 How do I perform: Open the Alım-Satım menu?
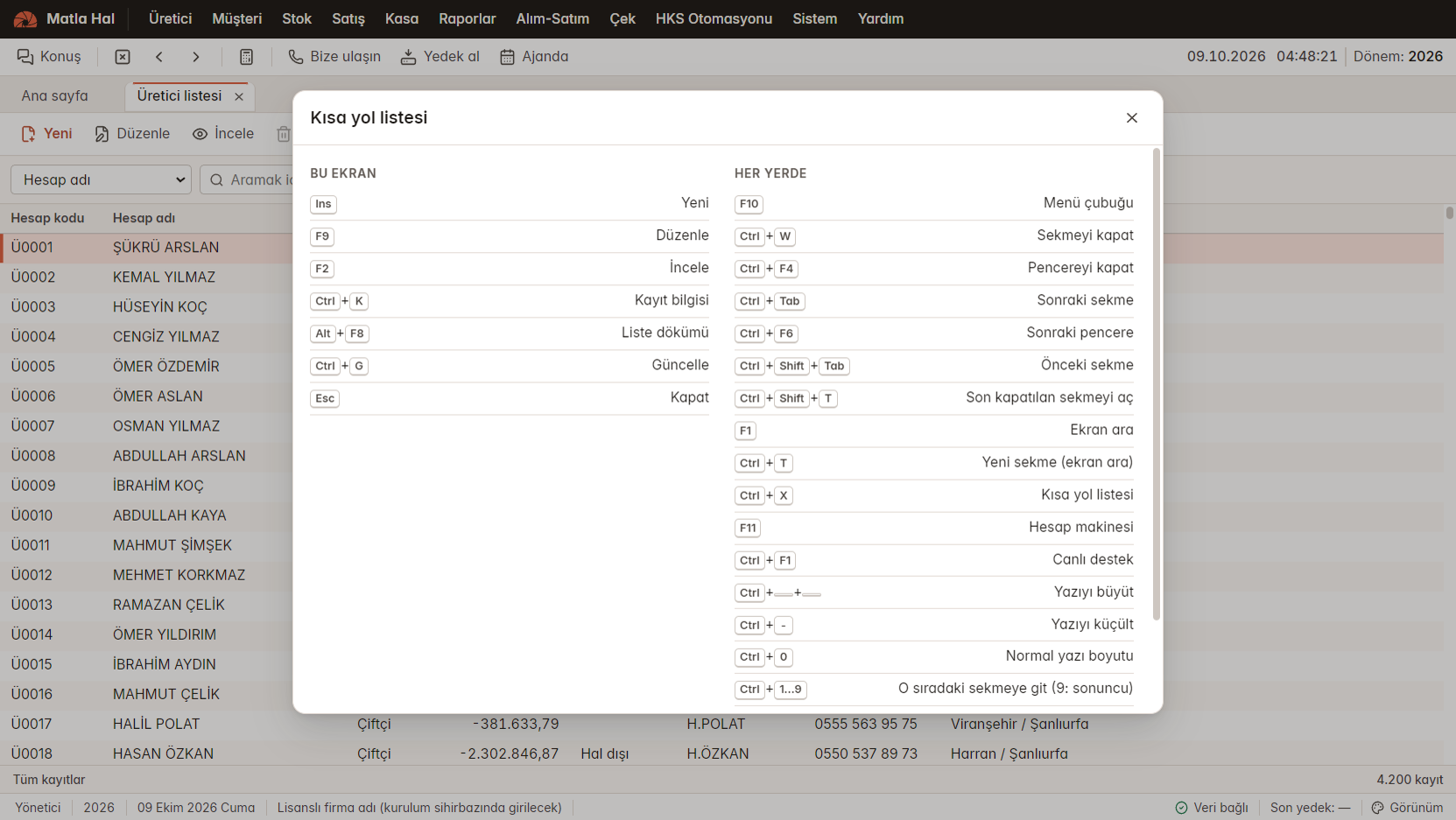(x=552, y=19)
